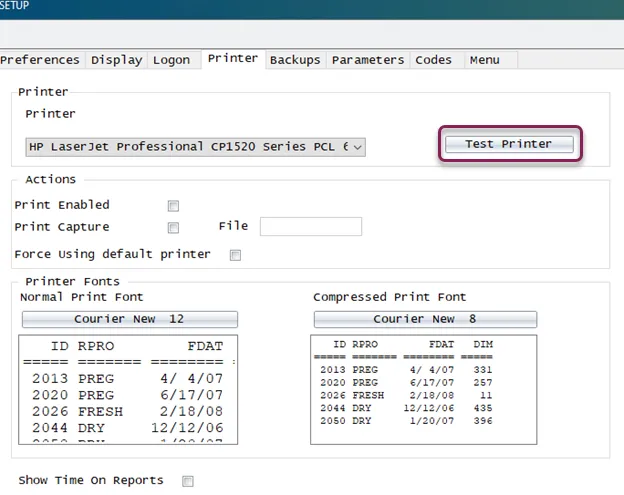
Task: Click the Compressed Print Font preview box
Action: pyautogui.click(x=423, y=390)
